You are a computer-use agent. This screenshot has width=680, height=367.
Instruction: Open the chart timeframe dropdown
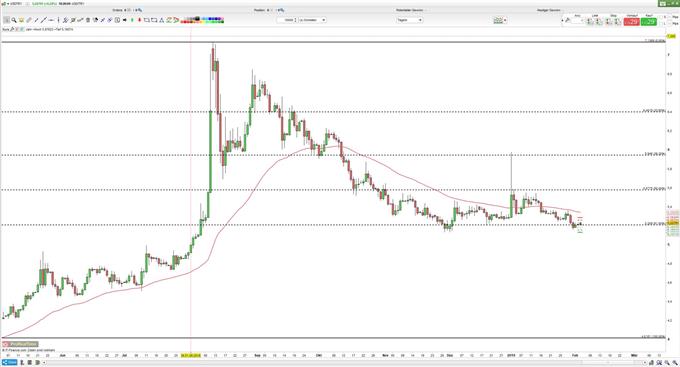click(410, 20)
